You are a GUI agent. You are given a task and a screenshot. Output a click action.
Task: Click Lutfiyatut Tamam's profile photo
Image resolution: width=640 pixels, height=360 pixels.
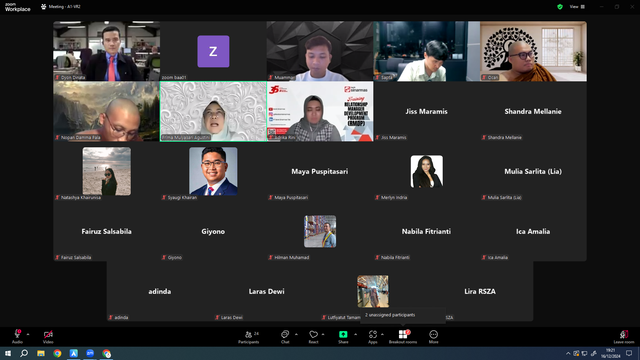(373, 291)
